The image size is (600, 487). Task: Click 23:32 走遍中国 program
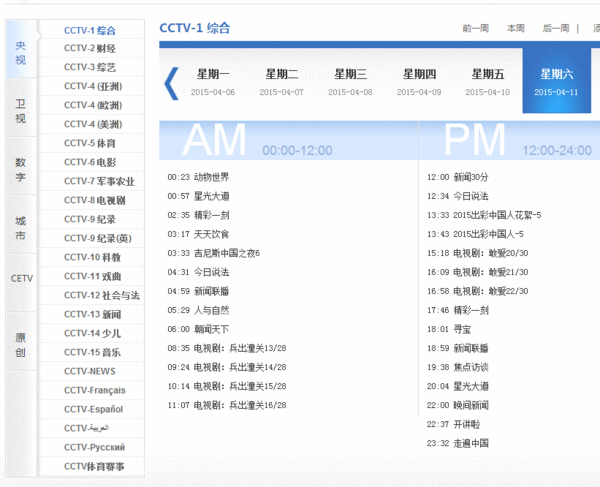pos(458,443)
